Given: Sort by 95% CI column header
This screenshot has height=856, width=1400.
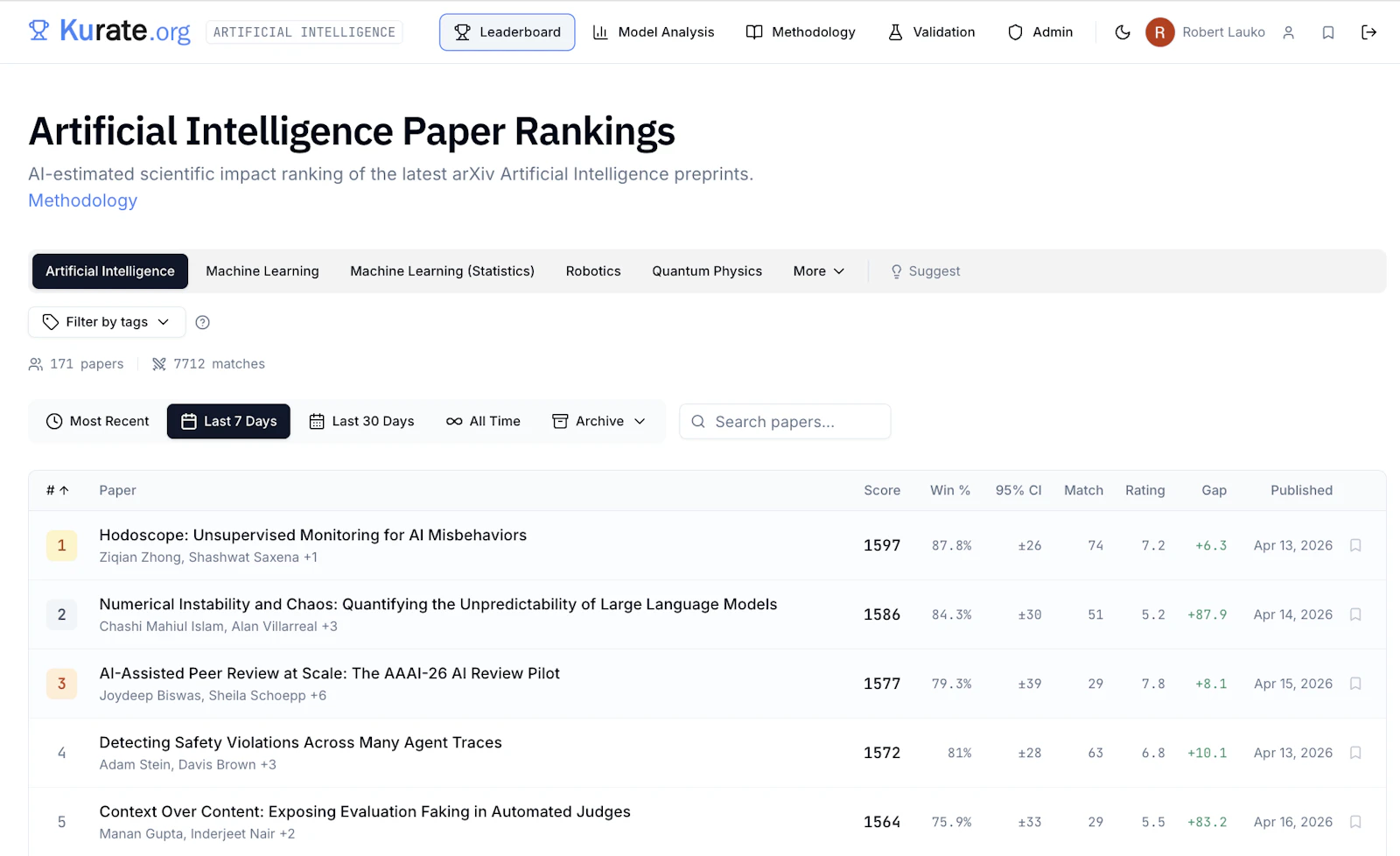Looking at the screenshot, I should tap(1018, 490).
